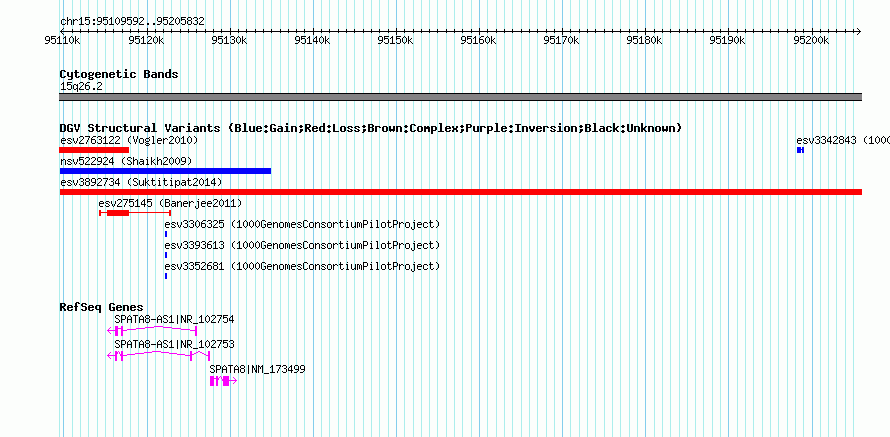The image size is (890, 437).
Task: Click the 95170k ruler tick label
Action: point(562,40)
